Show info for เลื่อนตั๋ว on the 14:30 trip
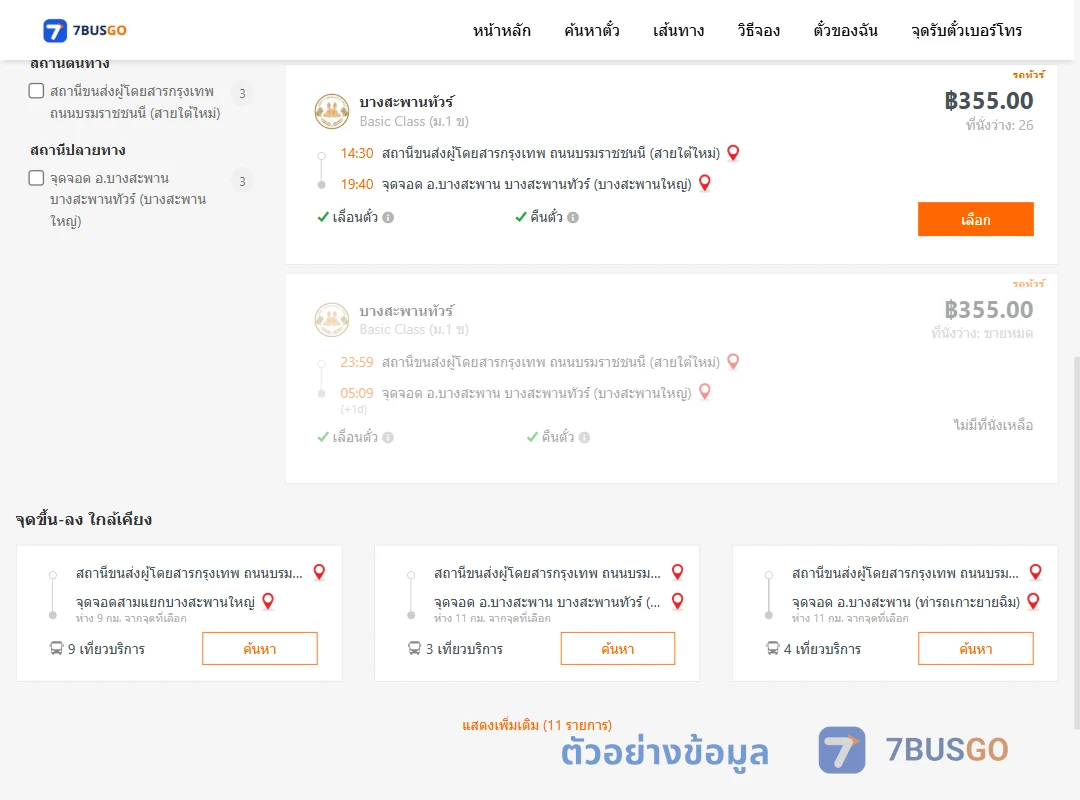This screenshot has height=800, width=1080. pyautogui.click(x=388, y=218)
